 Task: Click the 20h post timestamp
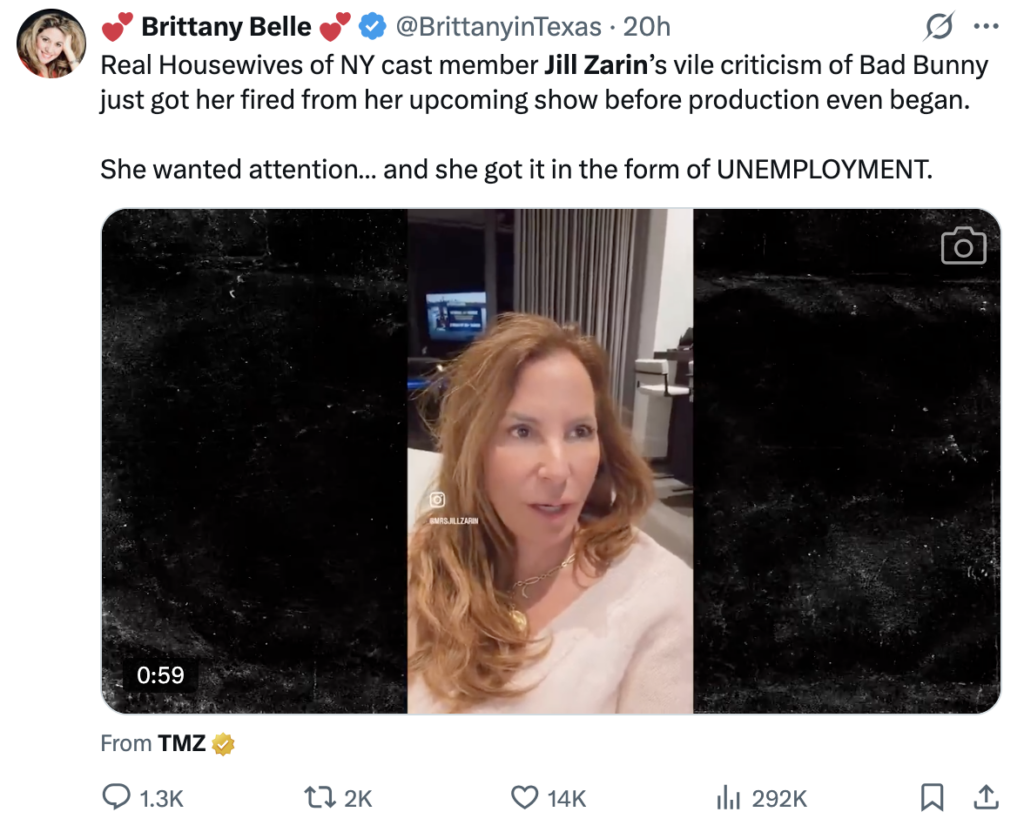[647, 27]
